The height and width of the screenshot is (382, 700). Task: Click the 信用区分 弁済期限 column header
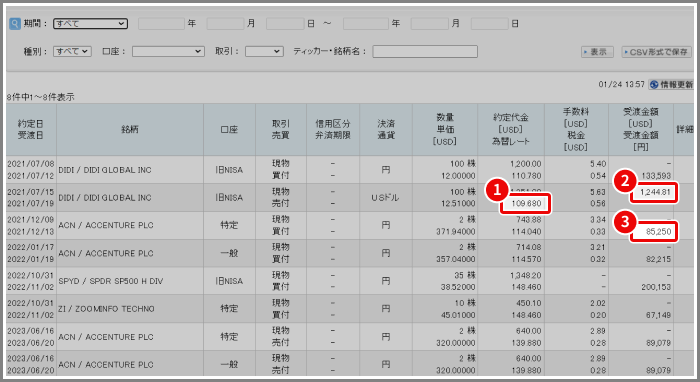click(333, 129)
